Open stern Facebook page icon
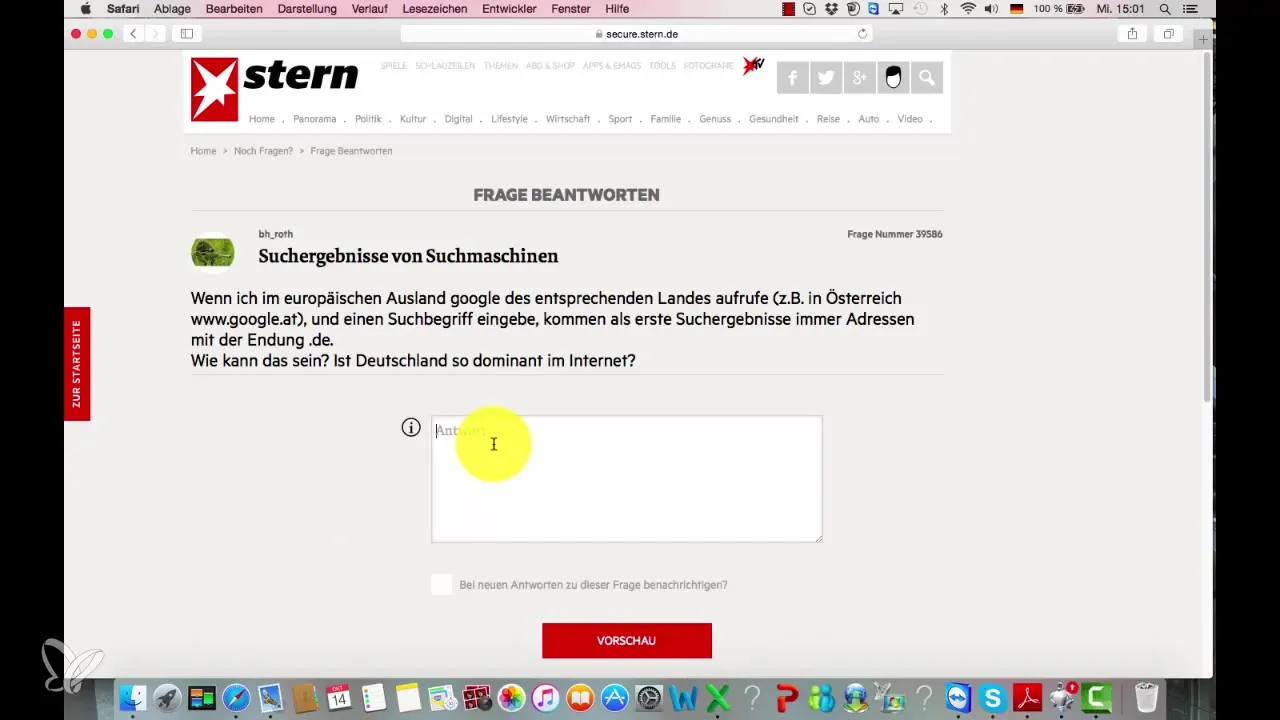Screen dimensions: 1280x720 [793, 78]
